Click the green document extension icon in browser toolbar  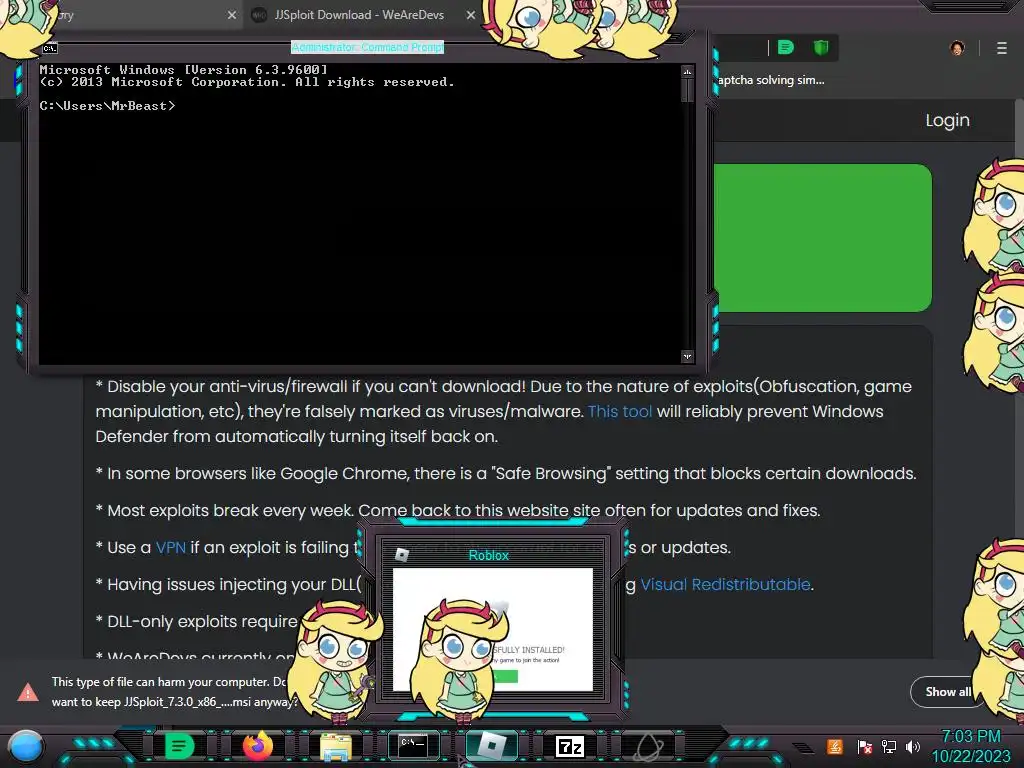click(786, 47)
